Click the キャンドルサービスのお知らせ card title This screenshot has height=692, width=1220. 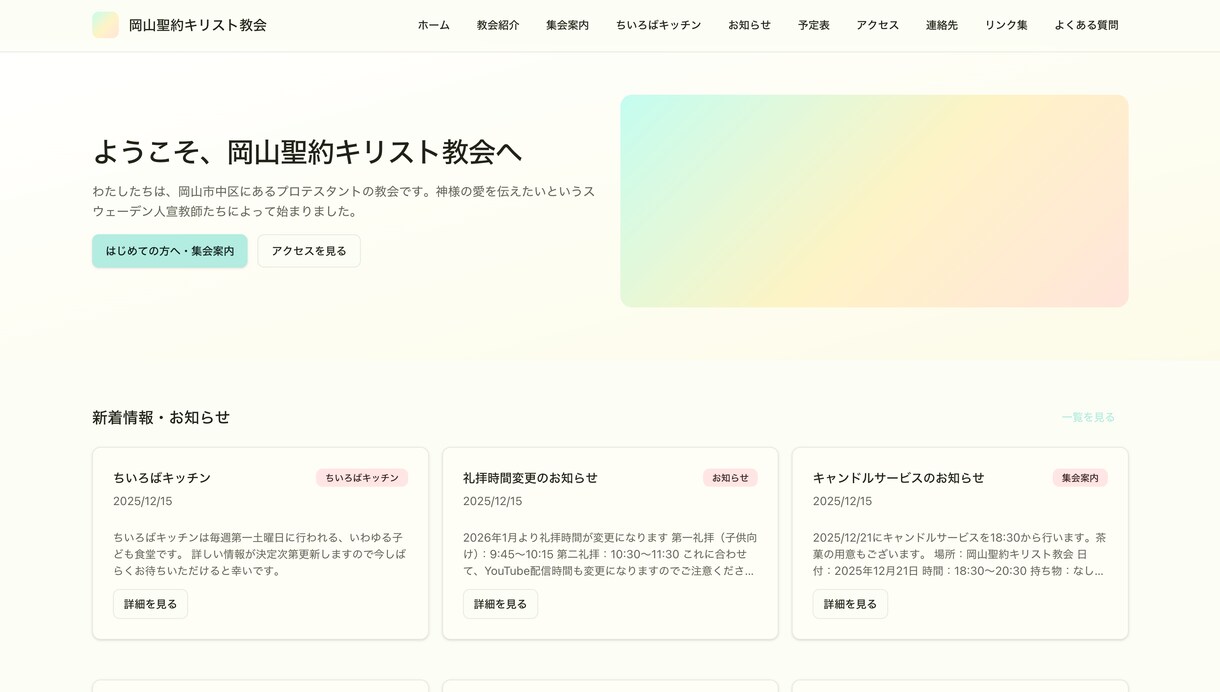pos(898,478)
